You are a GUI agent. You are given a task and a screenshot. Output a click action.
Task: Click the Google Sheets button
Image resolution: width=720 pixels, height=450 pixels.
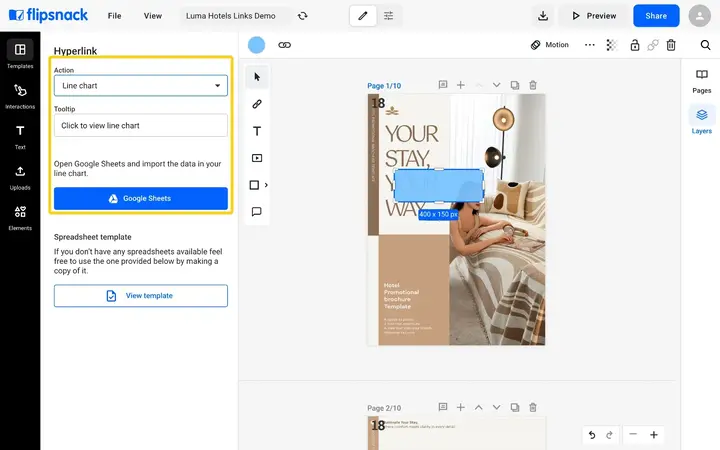tap(141, 198)
